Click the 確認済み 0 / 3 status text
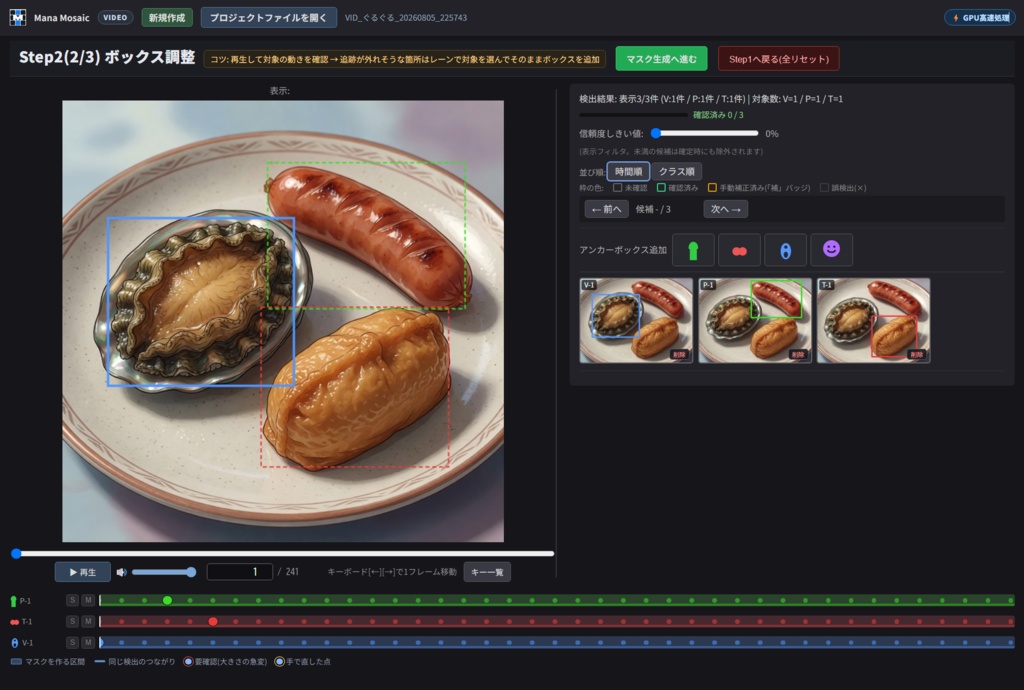Viewport: 1024px width, 690px height. [x=718, y=115]
